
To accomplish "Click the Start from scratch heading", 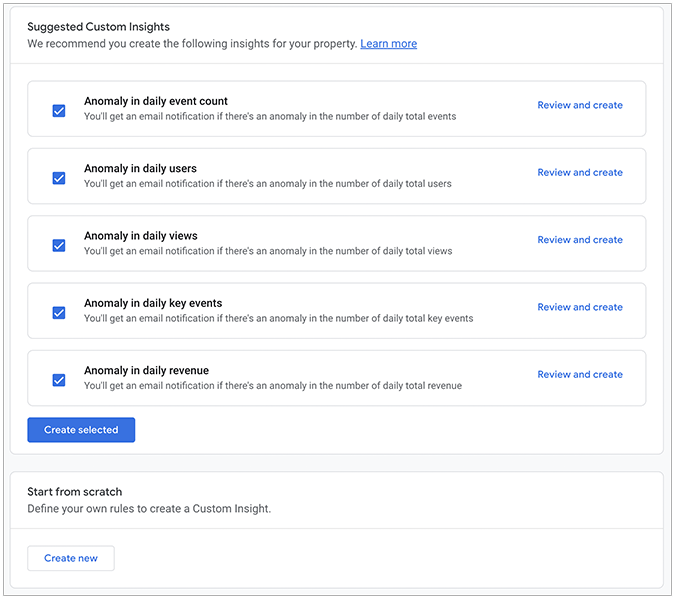I will click(75, 492).
